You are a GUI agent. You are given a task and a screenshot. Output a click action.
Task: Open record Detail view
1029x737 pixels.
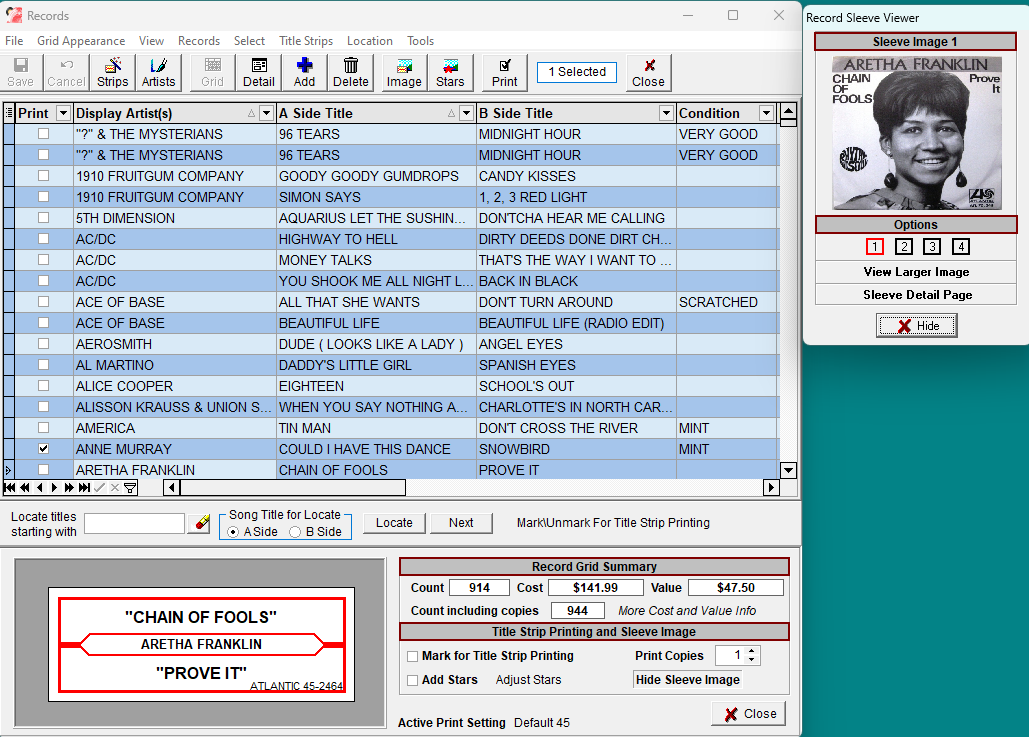tap(259, 72)
